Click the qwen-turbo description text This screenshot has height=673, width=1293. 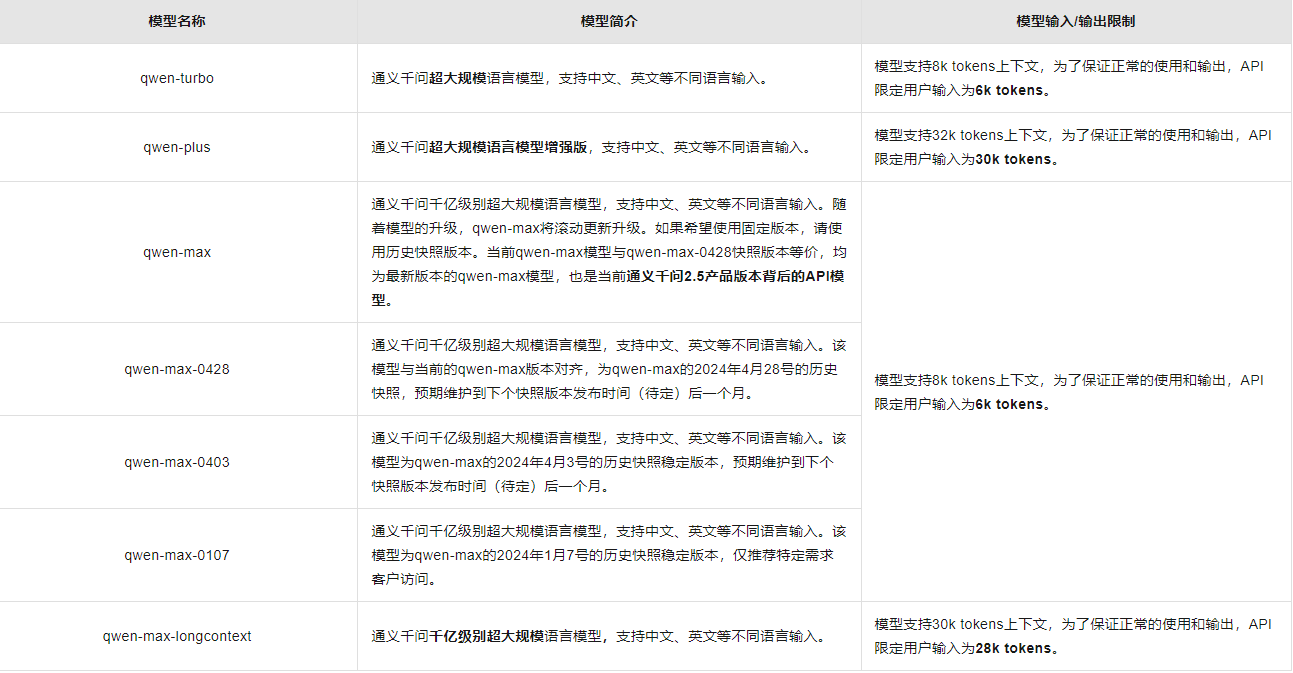(x=570, y=78)
